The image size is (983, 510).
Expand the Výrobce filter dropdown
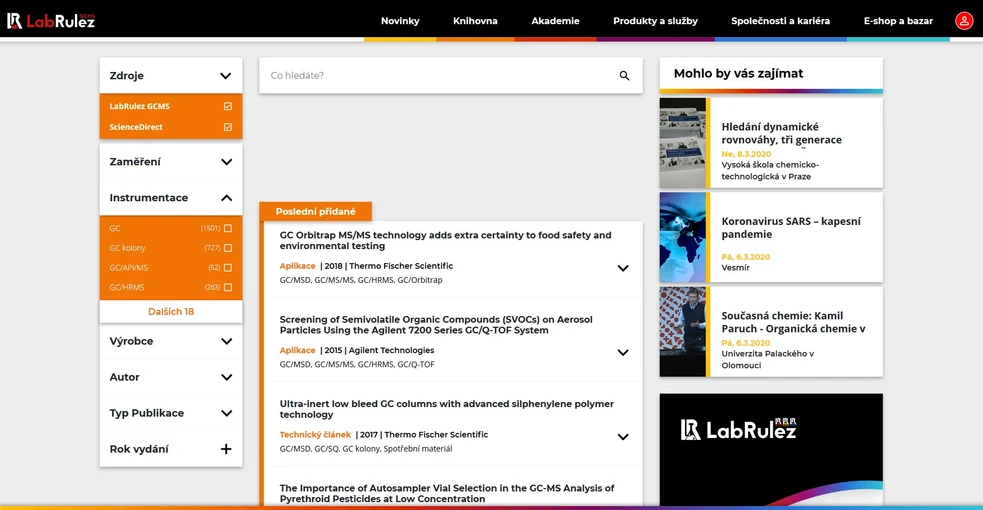pyautogui.click(x=226, y=341)
